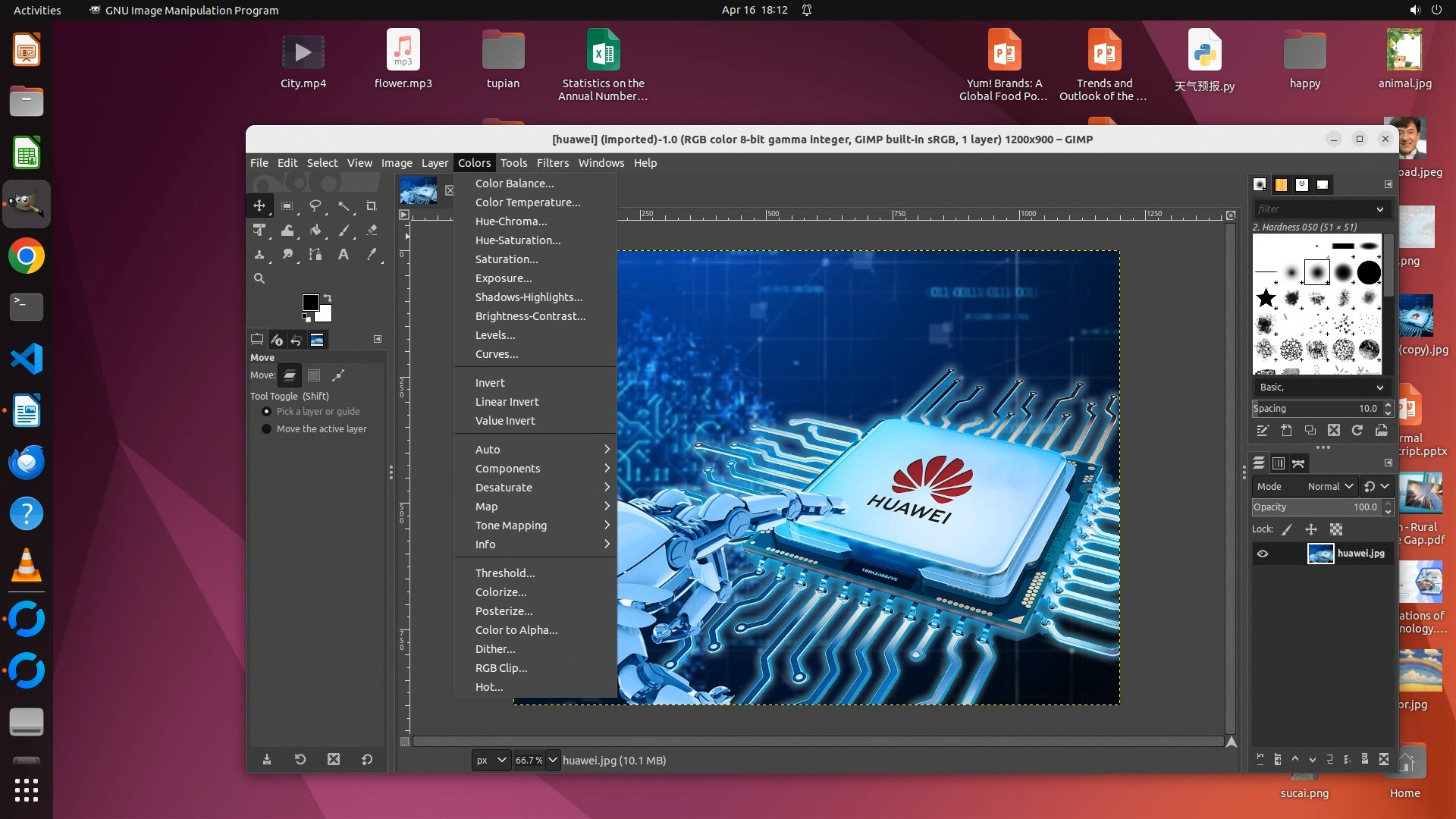1456x819 pixels.
Task: Open the Basic brush tag dropdown
Action: (1321, 387)
